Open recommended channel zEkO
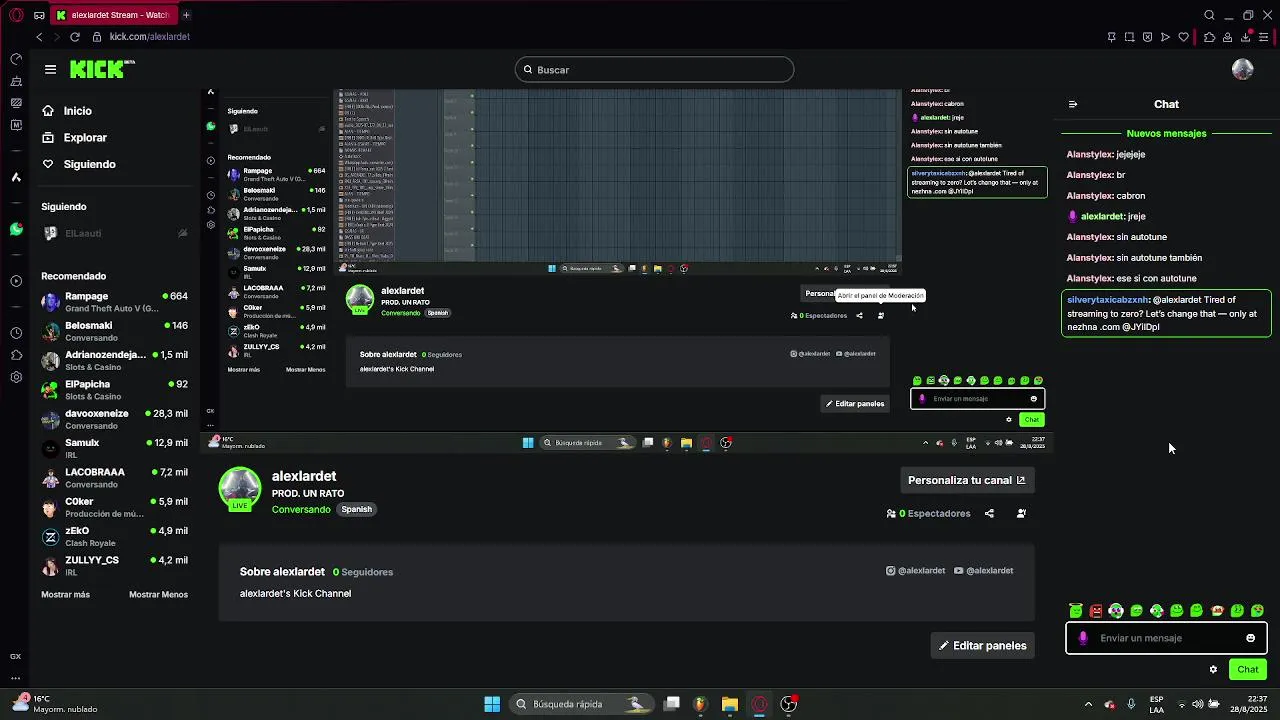Image resolution: width=1280 pixels, height=720 pixels. tap(114, 536)
